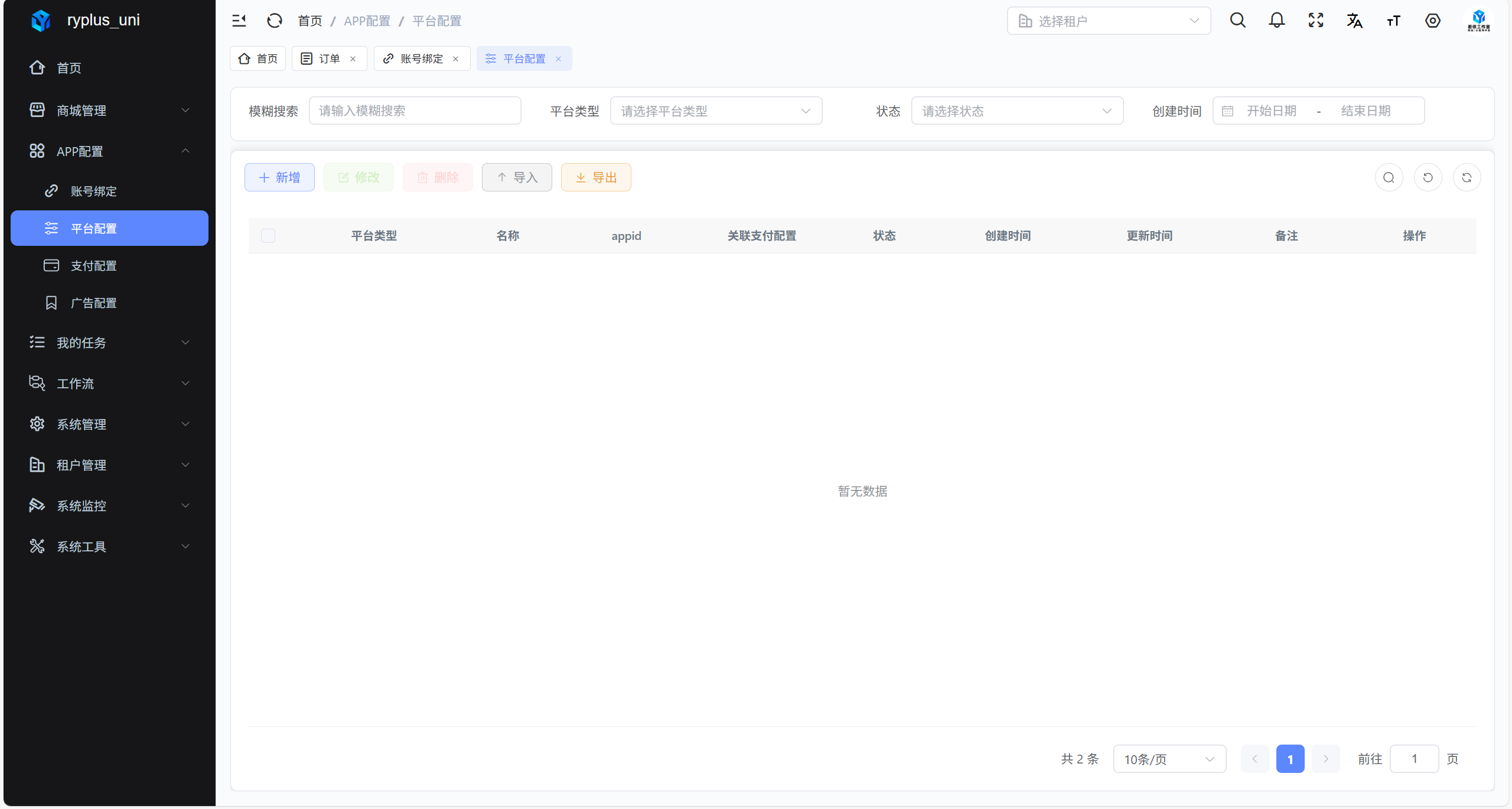Viewport: 1512px width, 809px height.
Task: Click the table refresh circular arrows button
Action: (x=1467, y=177)
